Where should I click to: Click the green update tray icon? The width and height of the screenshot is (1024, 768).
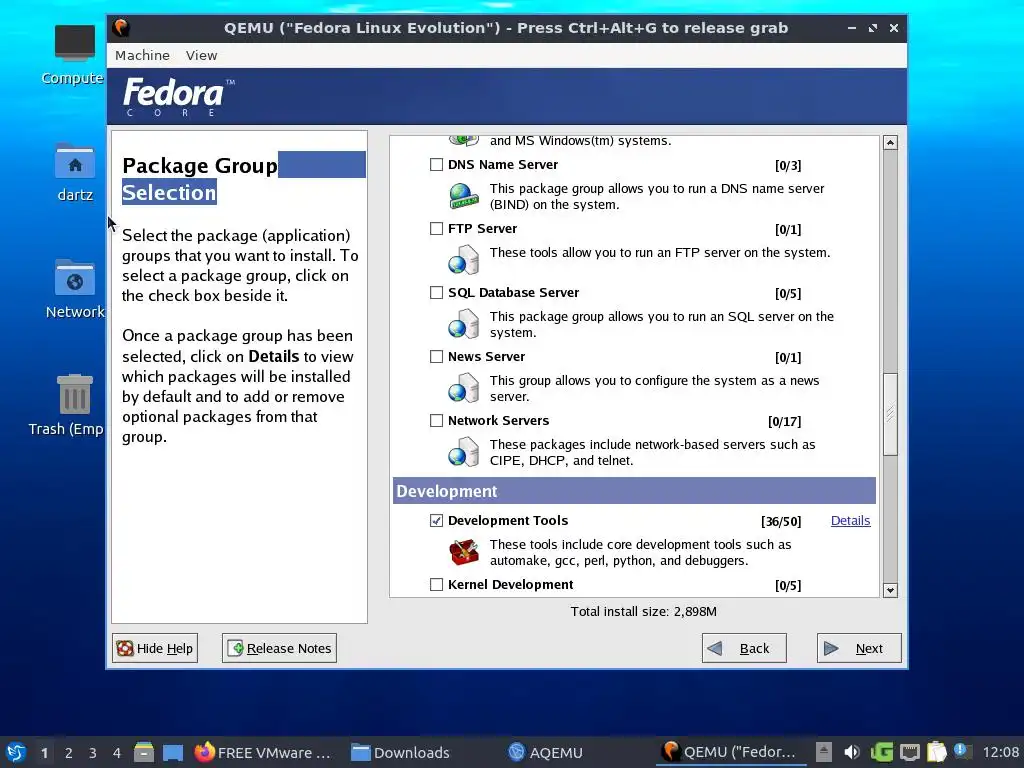[882, 752]
